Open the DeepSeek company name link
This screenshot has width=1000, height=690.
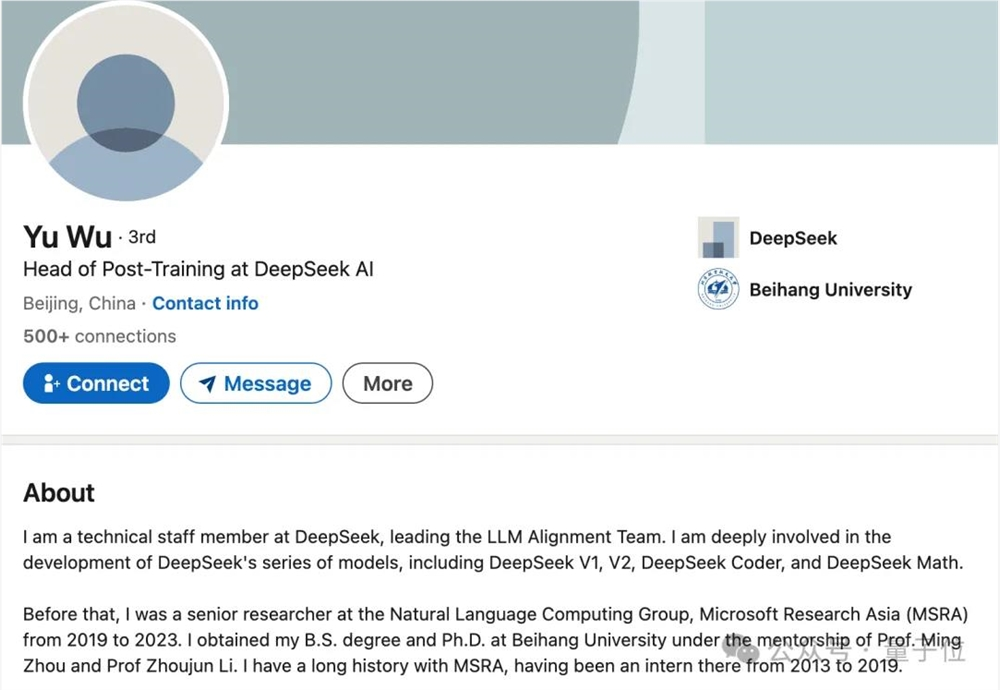[793, 238]
